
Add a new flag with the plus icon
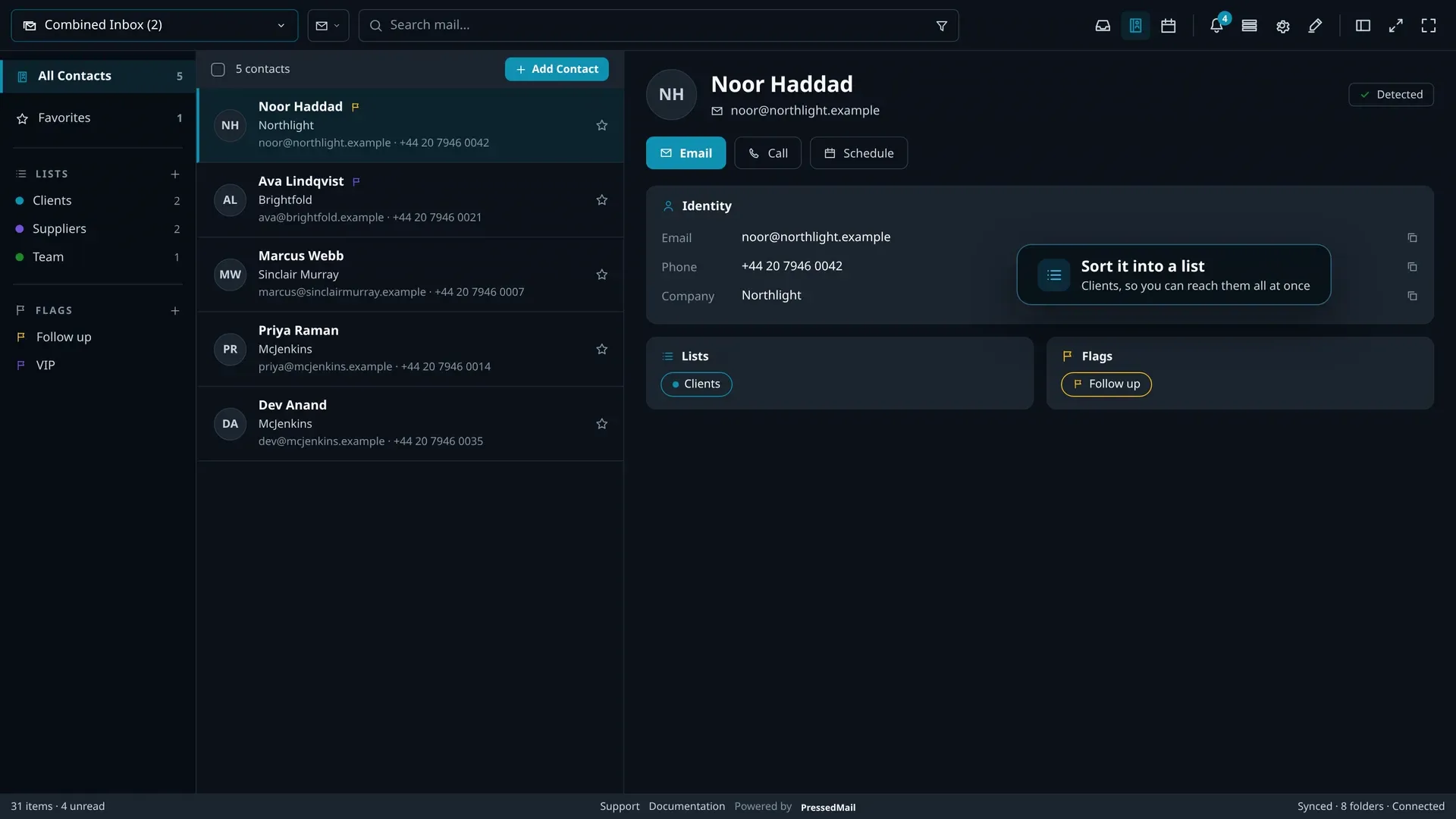coord(174,311)
